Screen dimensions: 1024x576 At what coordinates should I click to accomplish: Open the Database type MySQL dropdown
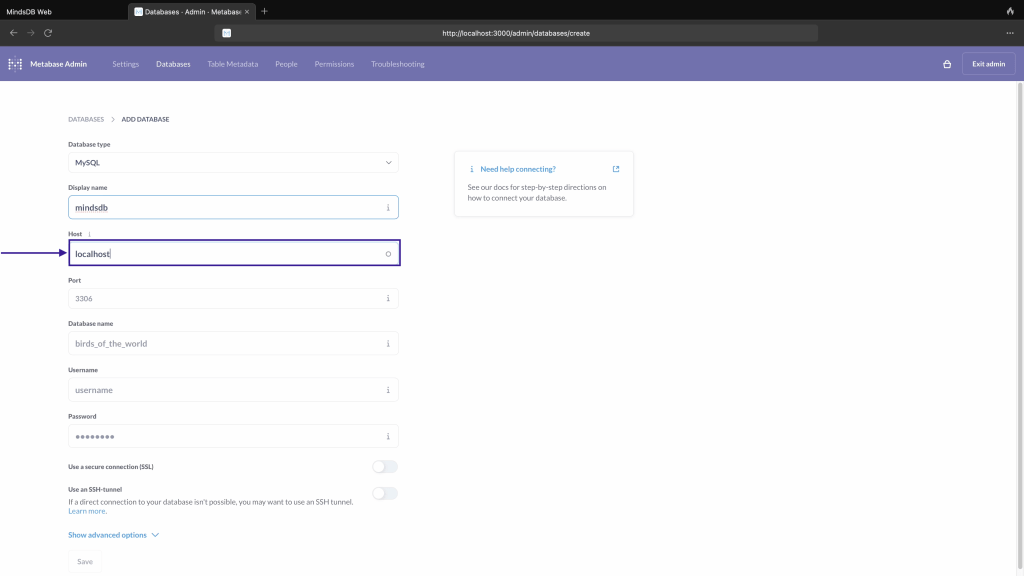(233, 162)
